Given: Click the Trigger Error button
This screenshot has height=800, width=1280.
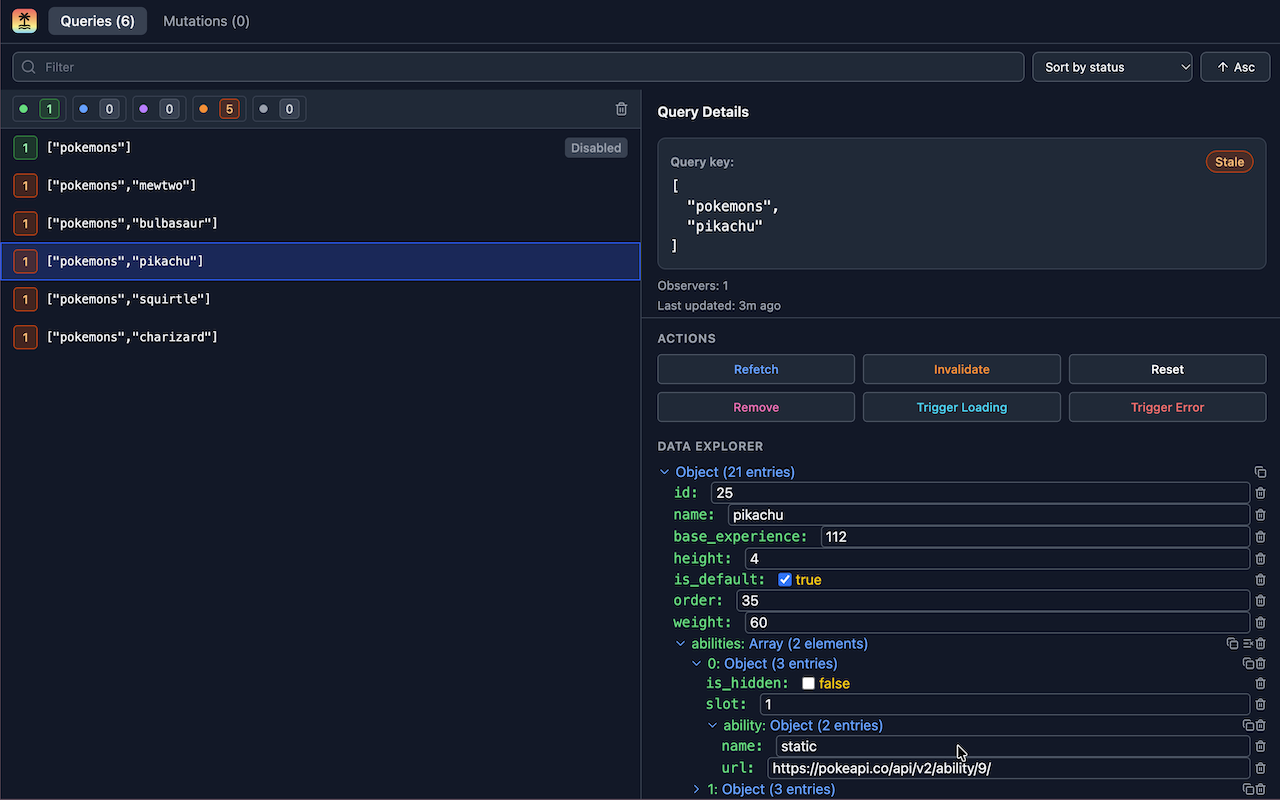Looking at the screenshot, I should click(x=1167, y=407).
